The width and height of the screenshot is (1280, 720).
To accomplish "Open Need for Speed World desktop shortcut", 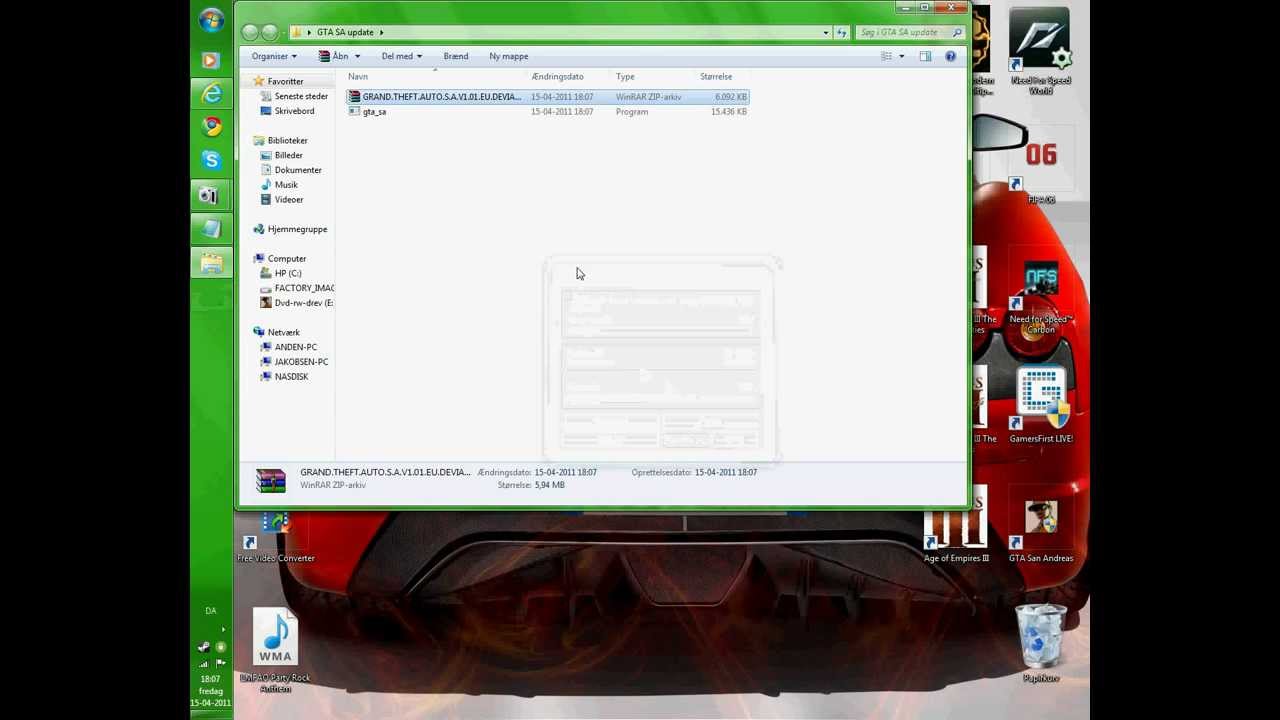I will point(1041,53).
